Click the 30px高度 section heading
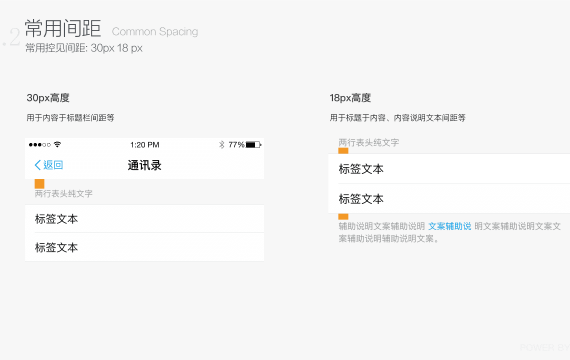Screen dimensions: 570x360 (x=48, y=98)
